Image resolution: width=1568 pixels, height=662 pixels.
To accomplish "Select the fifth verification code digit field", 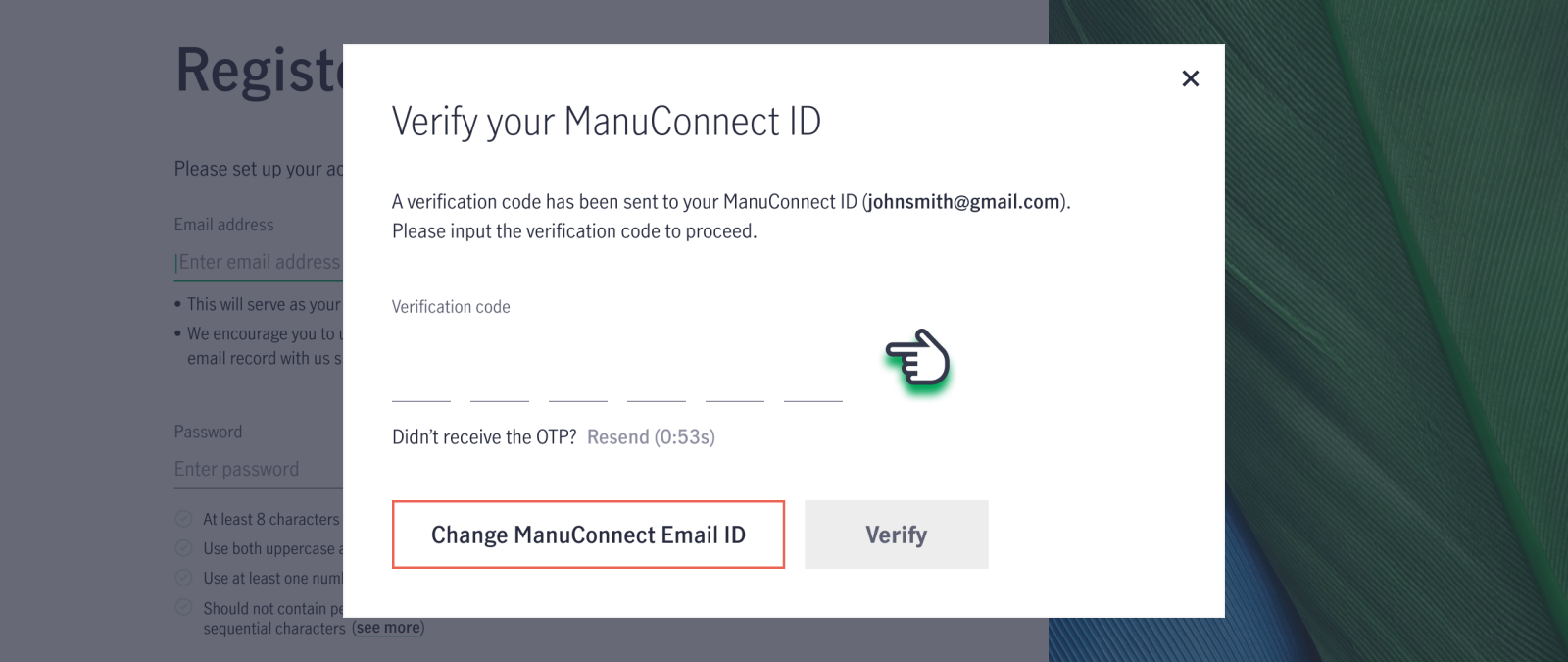I will (x=735, y=378).
